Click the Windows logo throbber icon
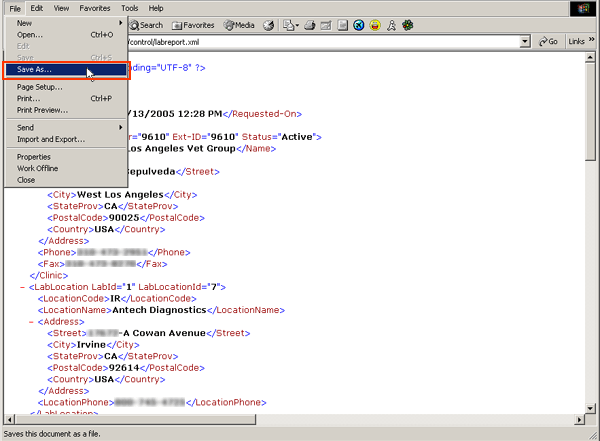The height and width of the screenshot is (441, 600). tap(583, 8)
